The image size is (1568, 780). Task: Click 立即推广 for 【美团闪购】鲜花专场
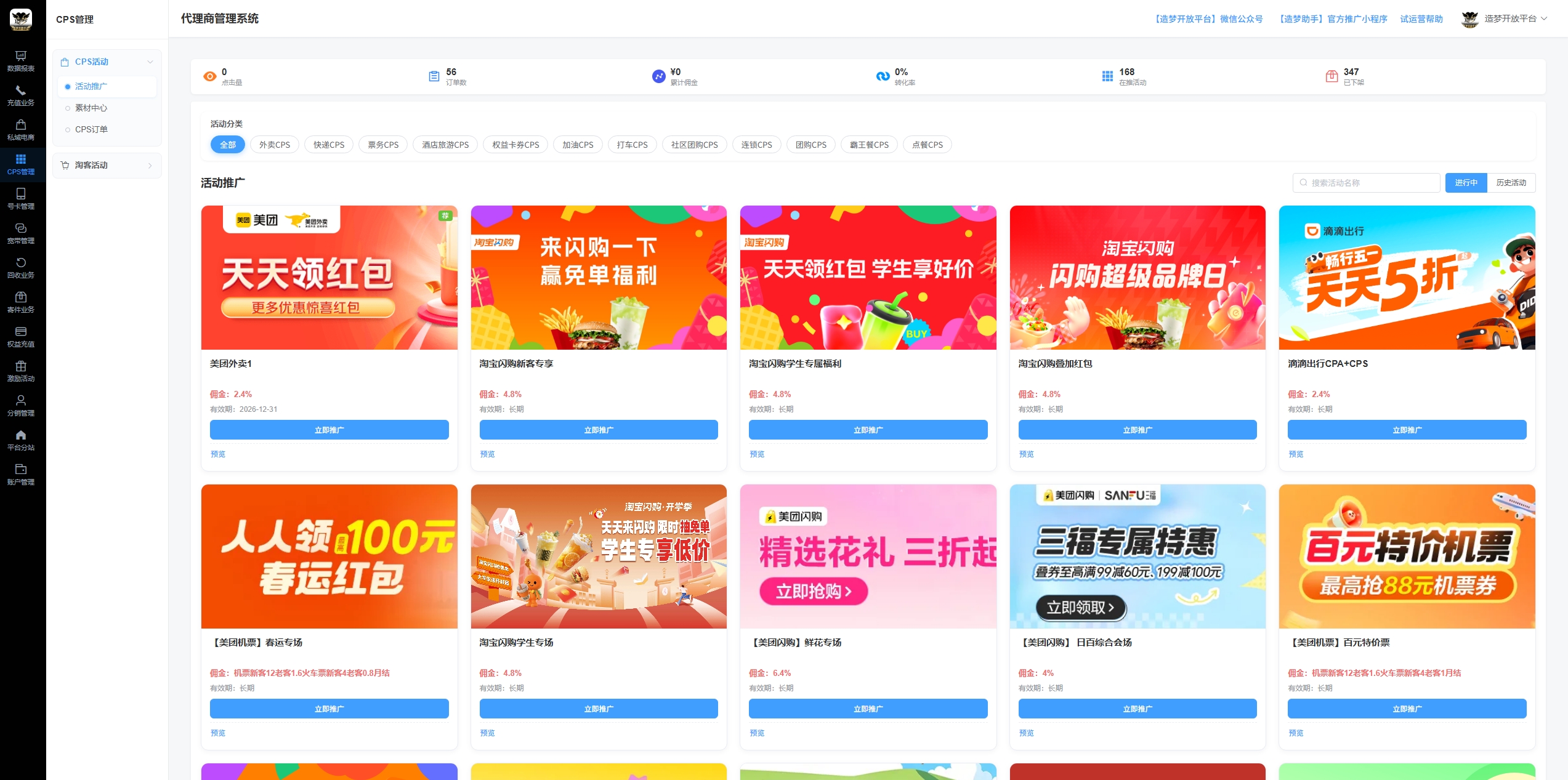click(868, 709)
